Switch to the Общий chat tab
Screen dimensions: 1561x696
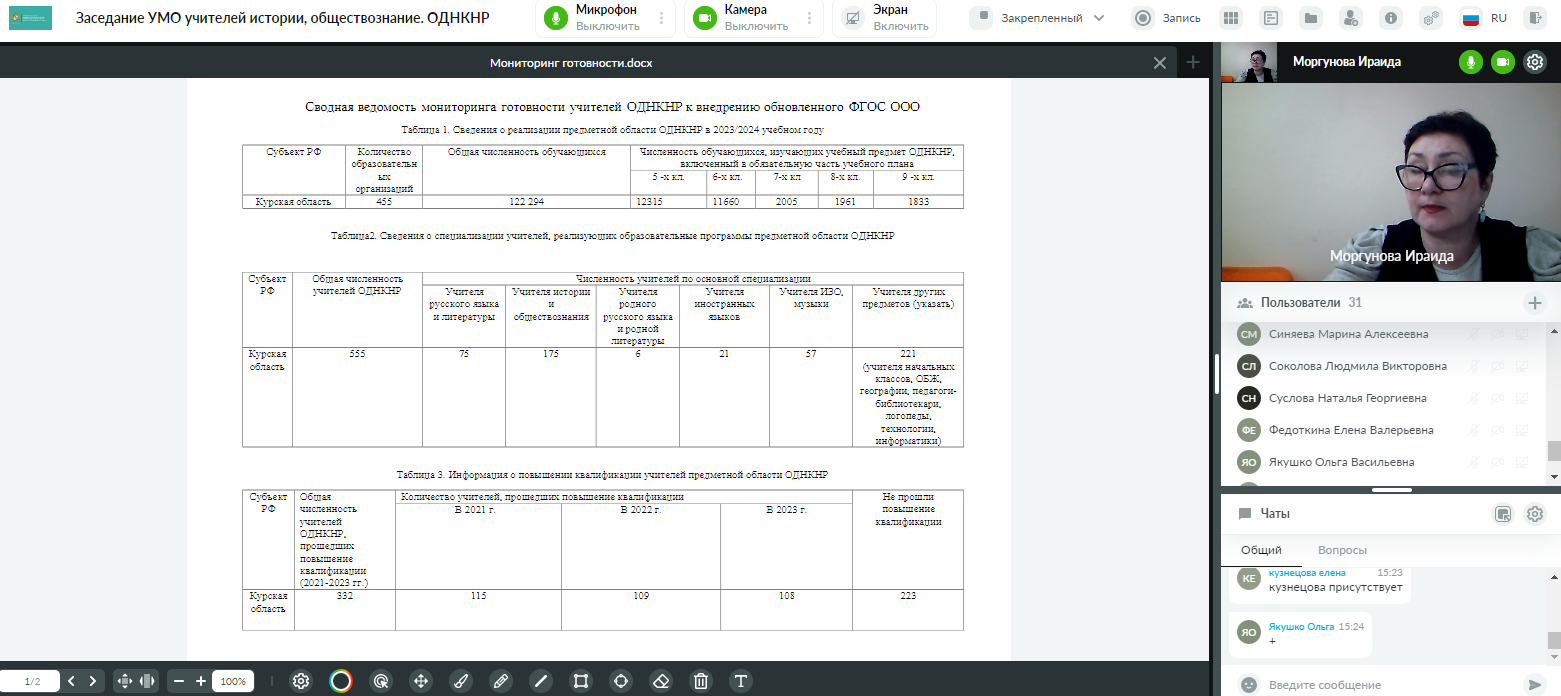(x=1261, y=550)
